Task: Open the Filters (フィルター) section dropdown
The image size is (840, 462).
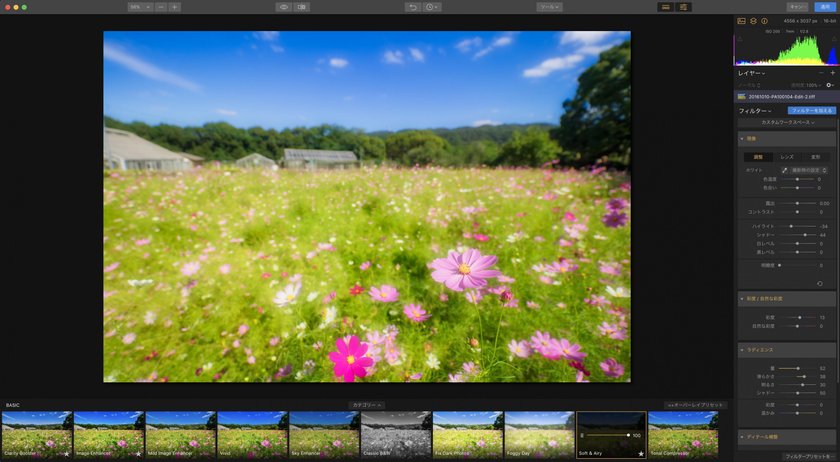Action: [755, 111]
